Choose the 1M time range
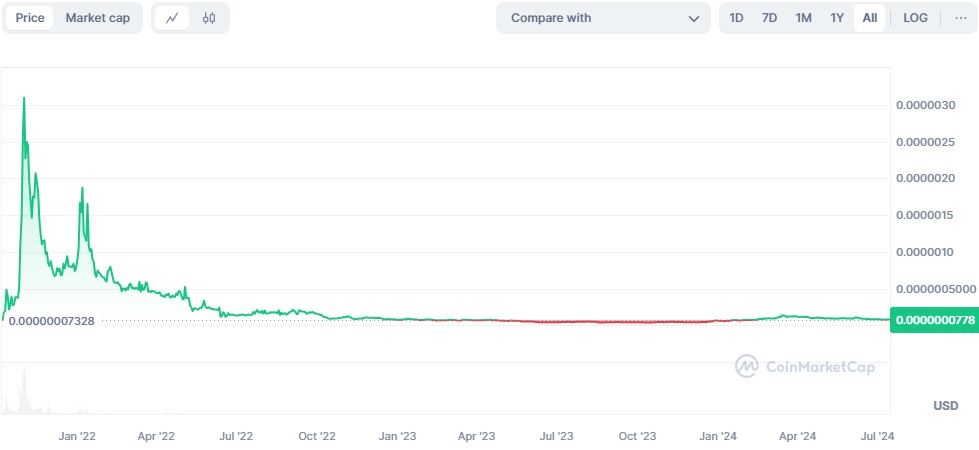The height and width of the screenshot is (450, 979). [x=803, y=18]
